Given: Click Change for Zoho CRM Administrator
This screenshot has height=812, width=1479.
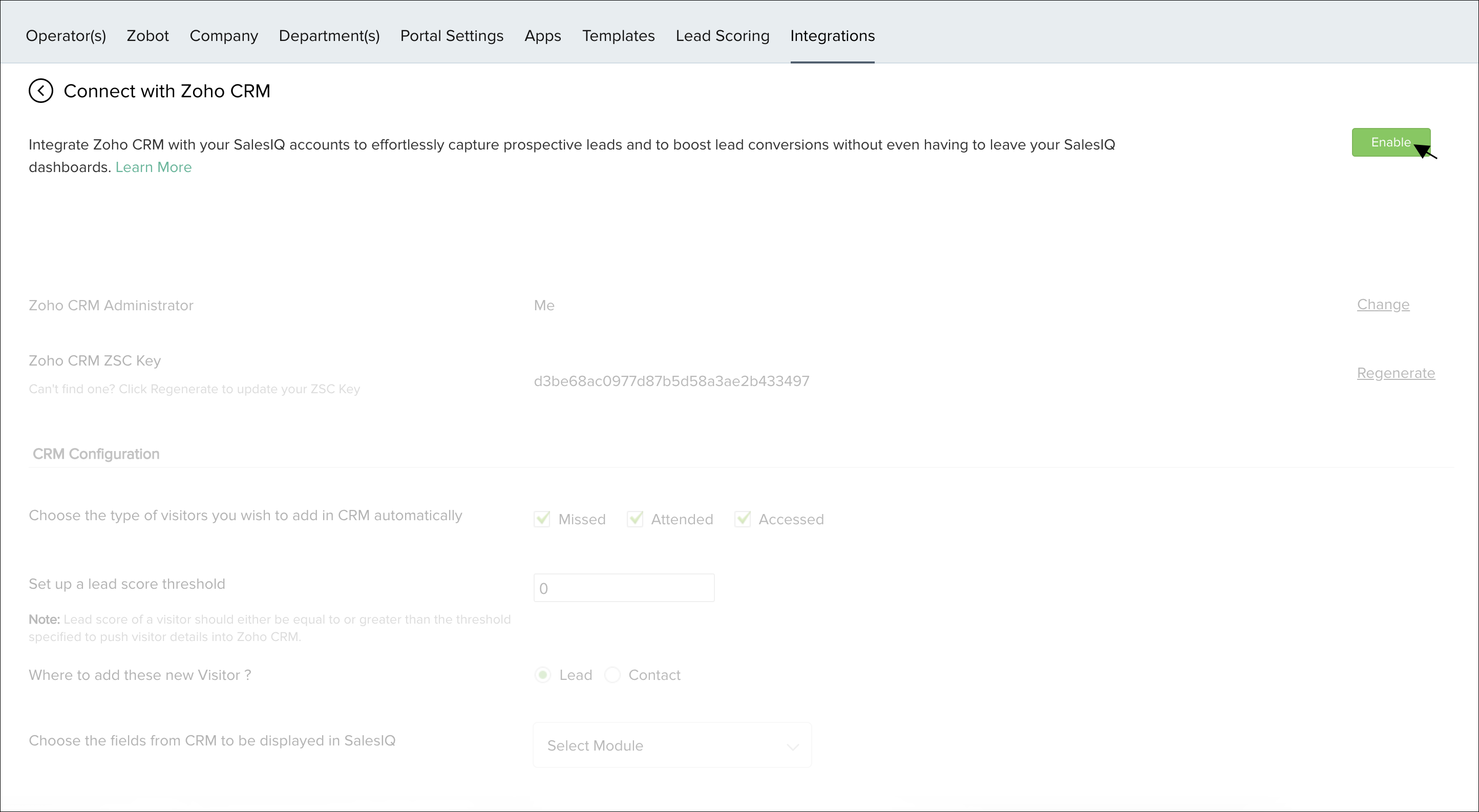Looking at the screenshot, I should 1383,305.
